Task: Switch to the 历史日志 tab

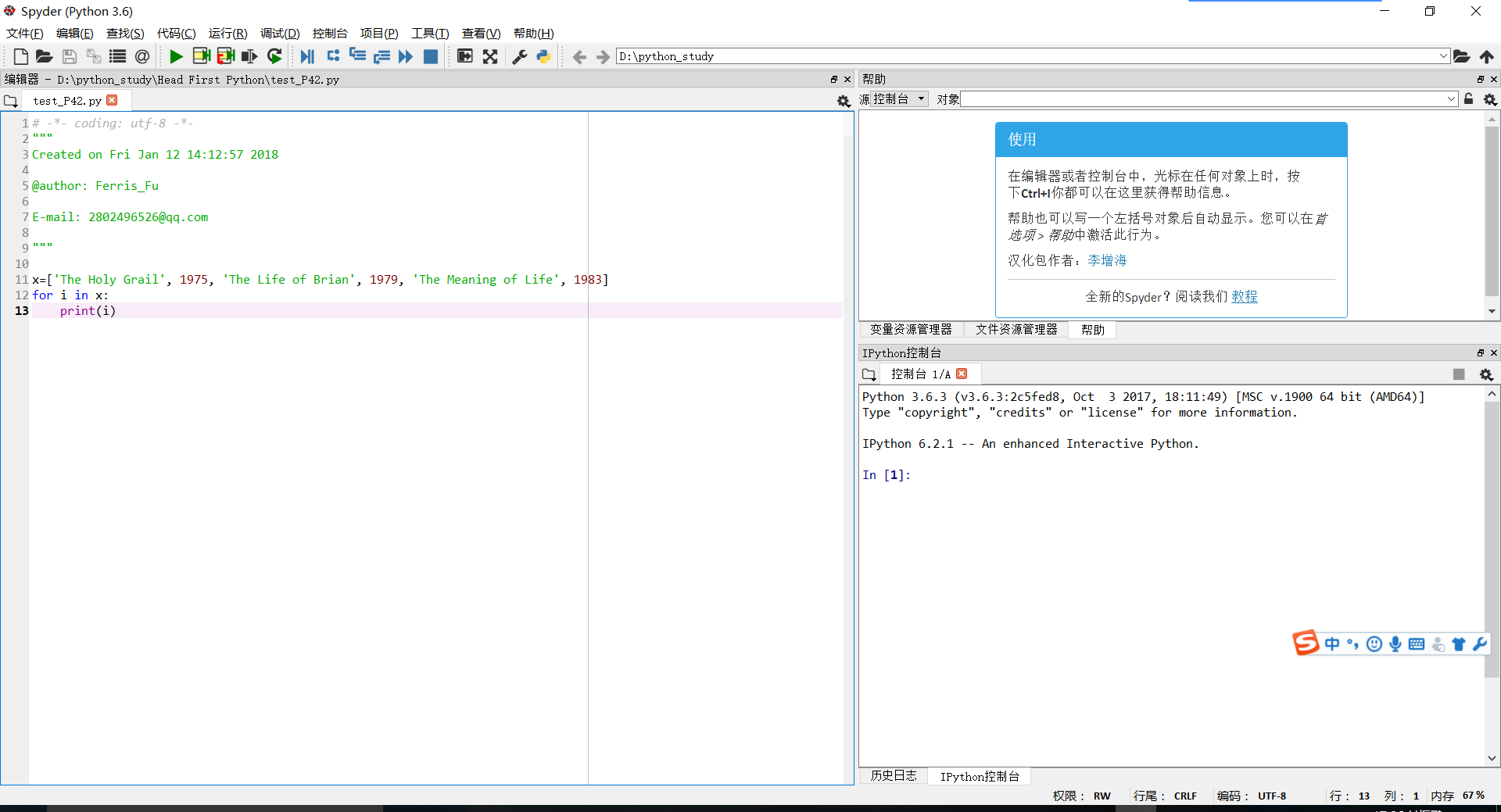Action: [x=894, y=775]
